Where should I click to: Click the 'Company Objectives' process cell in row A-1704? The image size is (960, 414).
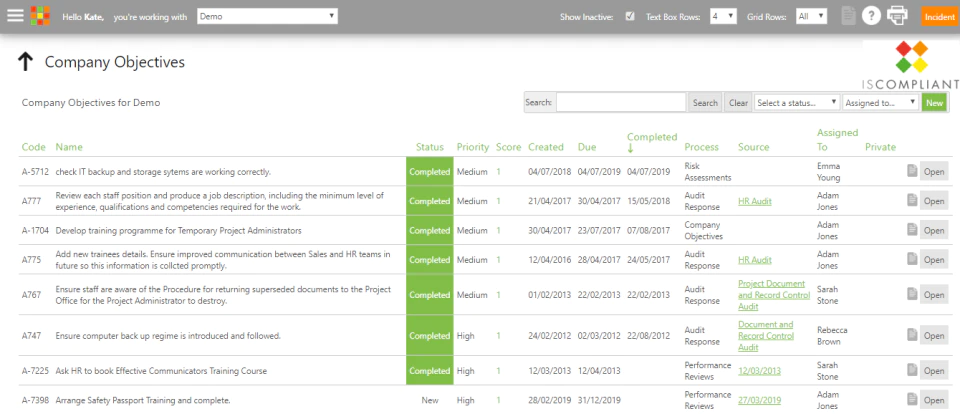pyautogui.click(x=703, y=230)
